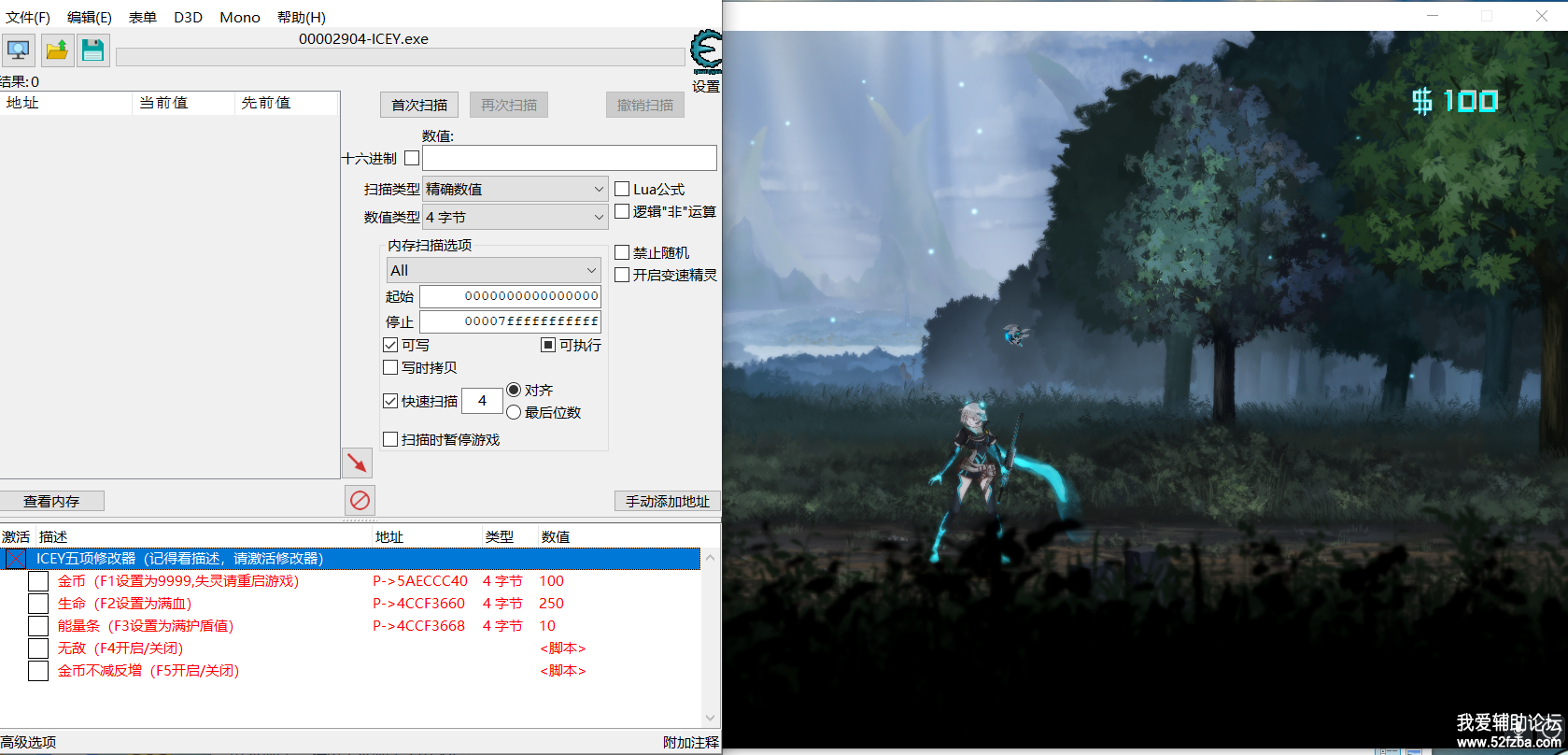Toggle the 逻辑"非"运算 checkbox
This screenshot has height=755, width=1568.
tap(622, 211)
